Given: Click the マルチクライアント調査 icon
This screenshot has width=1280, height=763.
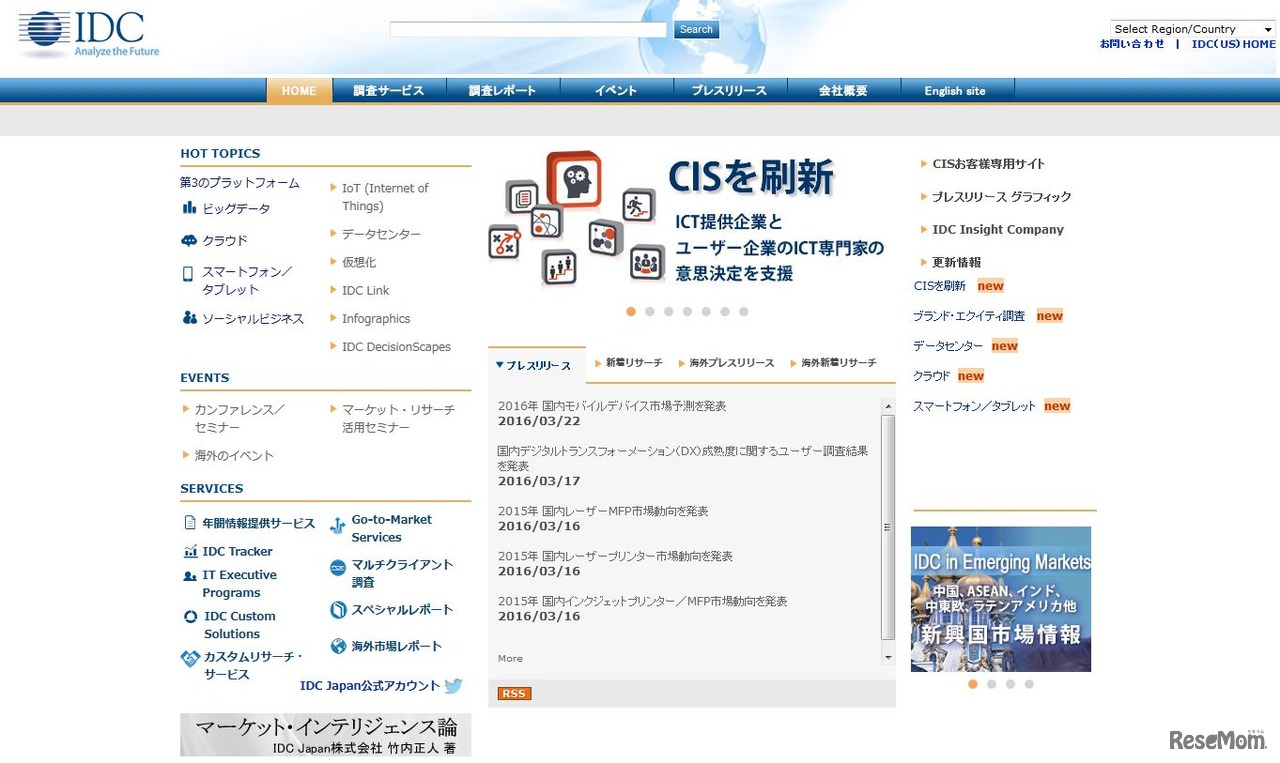Looking at the screenshot, I should tap(338, 568).
